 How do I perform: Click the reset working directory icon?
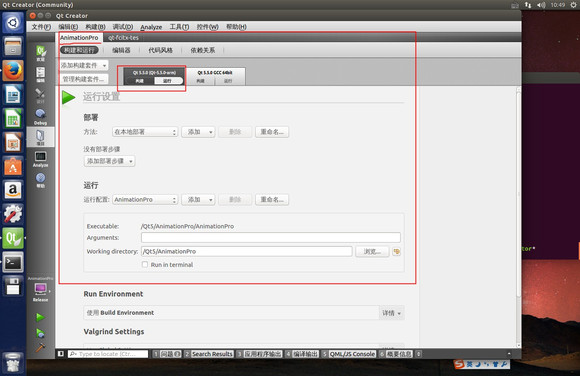[396, 252]
